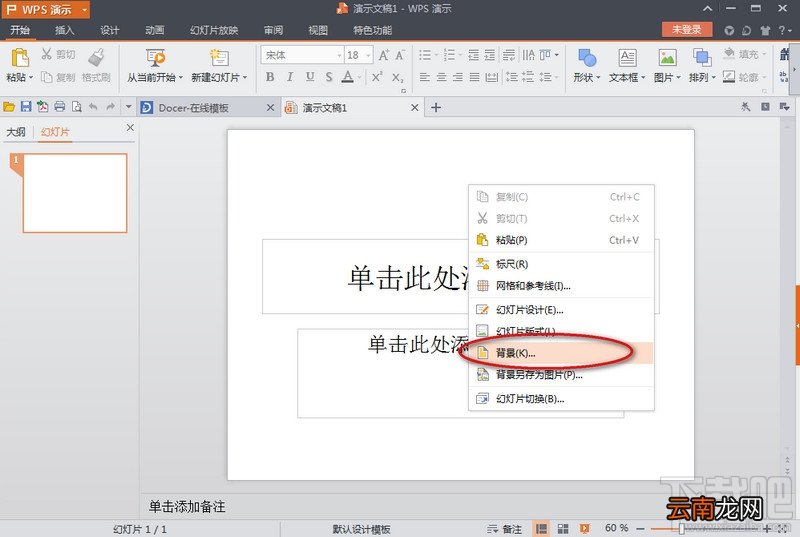
Task: Open the font size 18 dropdown
Action: [x=368, y=55]
